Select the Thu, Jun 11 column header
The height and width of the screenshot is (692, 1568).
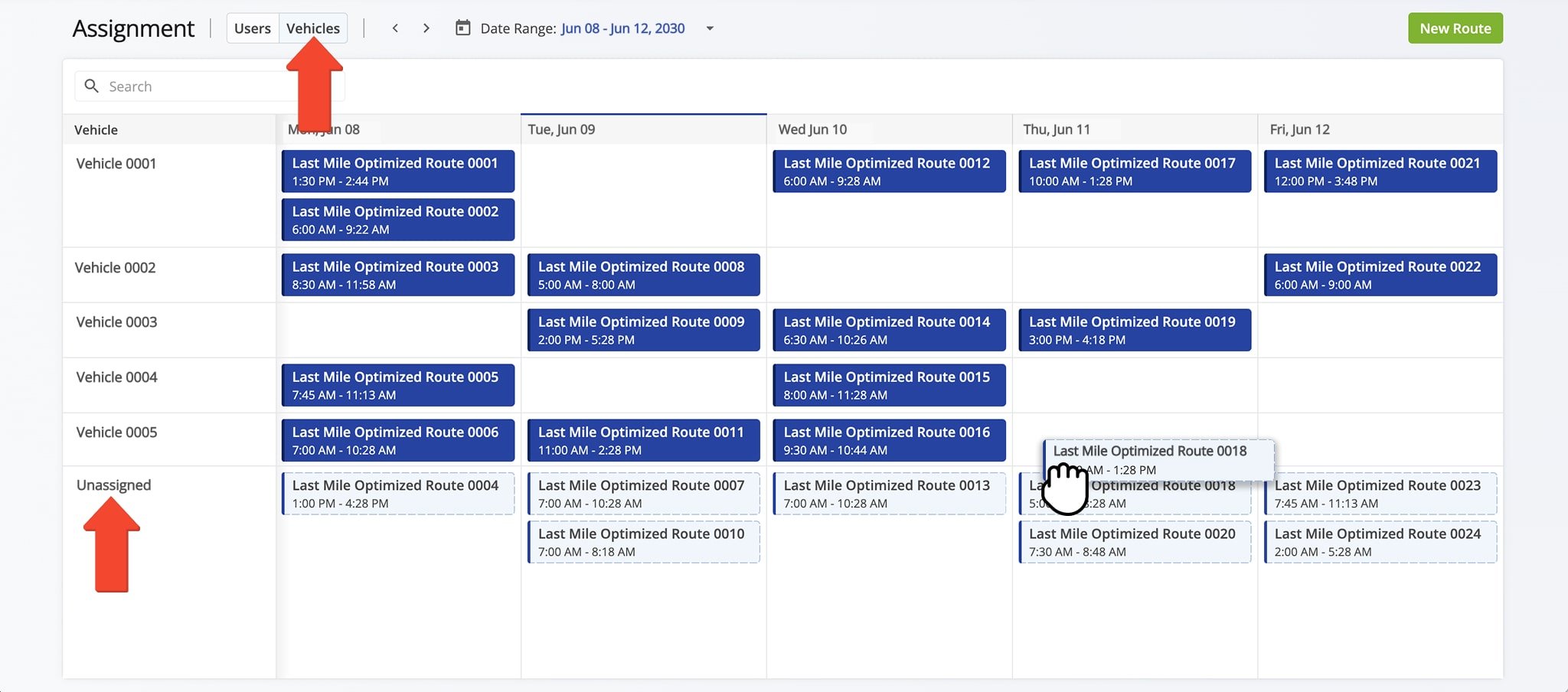click(x=1135, y=129)
